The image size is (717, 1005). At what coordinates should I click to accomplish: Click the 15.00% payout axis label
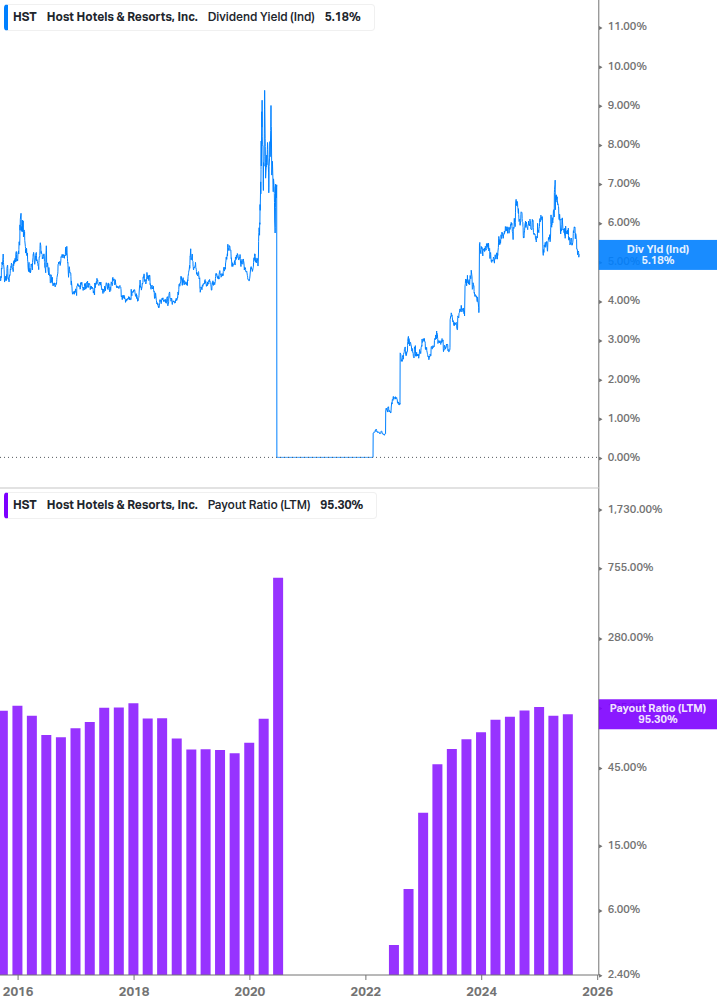point(627,845)
